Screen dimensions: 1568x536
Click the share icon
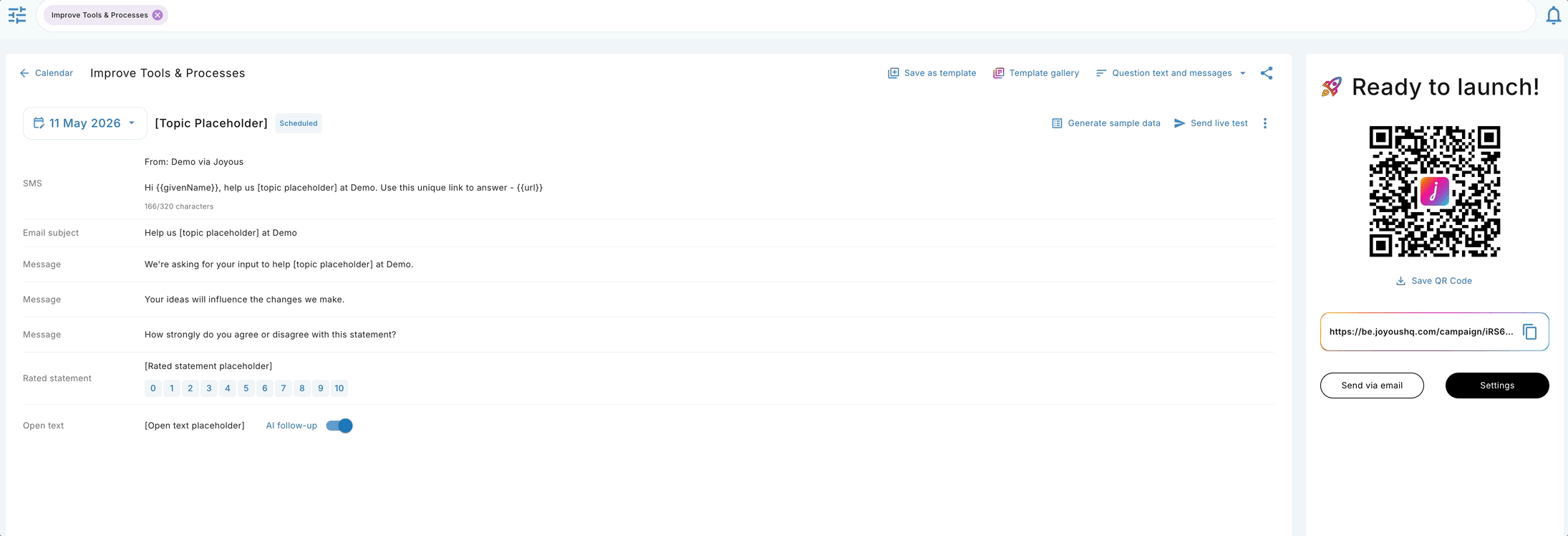tap(1267, 73)
